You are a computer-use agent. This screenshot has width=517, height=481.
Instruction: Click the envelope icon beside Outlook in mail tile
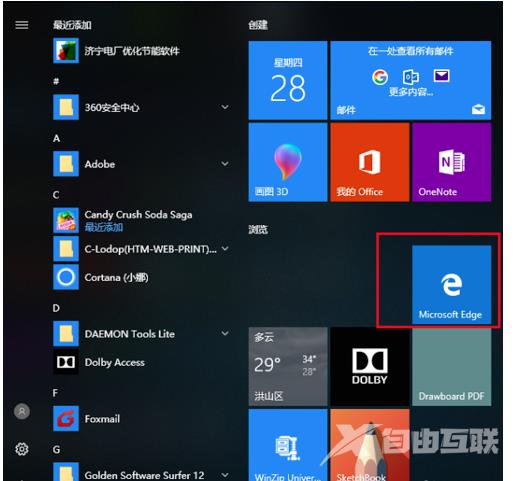coord(441,76)
